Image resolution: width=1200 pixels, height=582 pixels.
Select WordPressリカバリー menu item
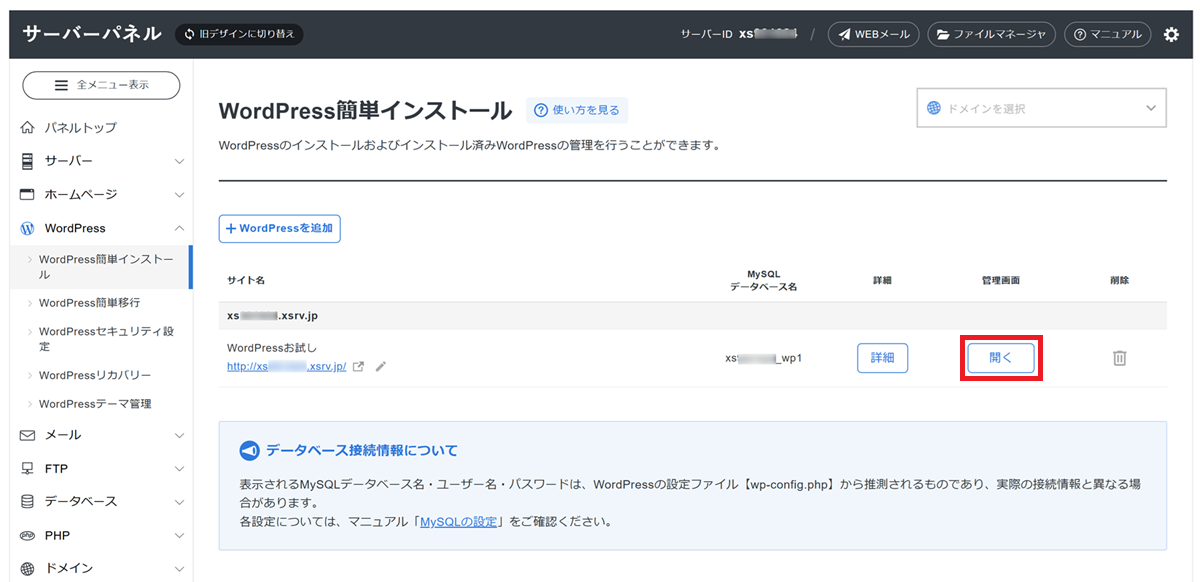point(95,375)
